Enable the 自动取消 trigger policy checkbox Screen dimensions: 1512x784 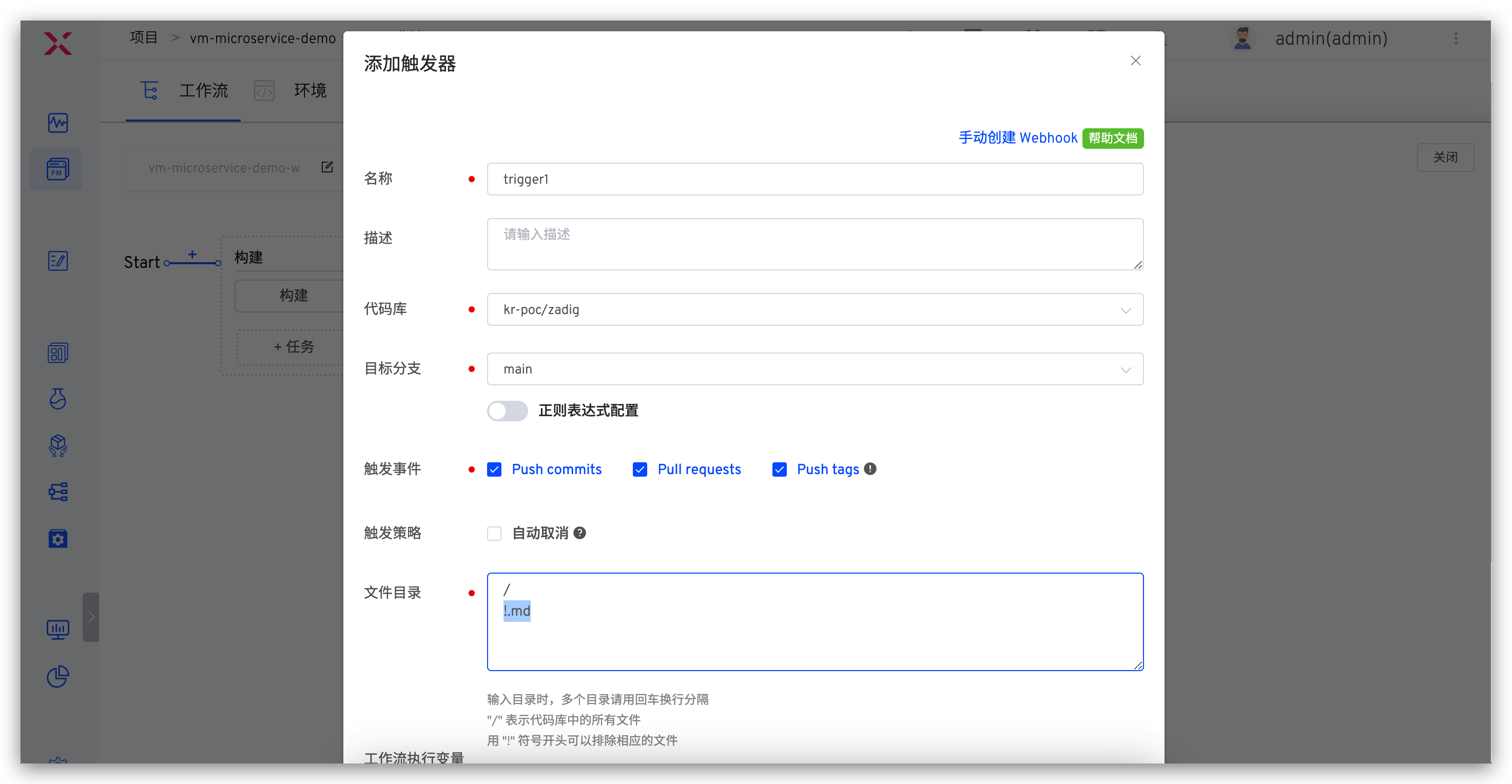pos(495,533)
